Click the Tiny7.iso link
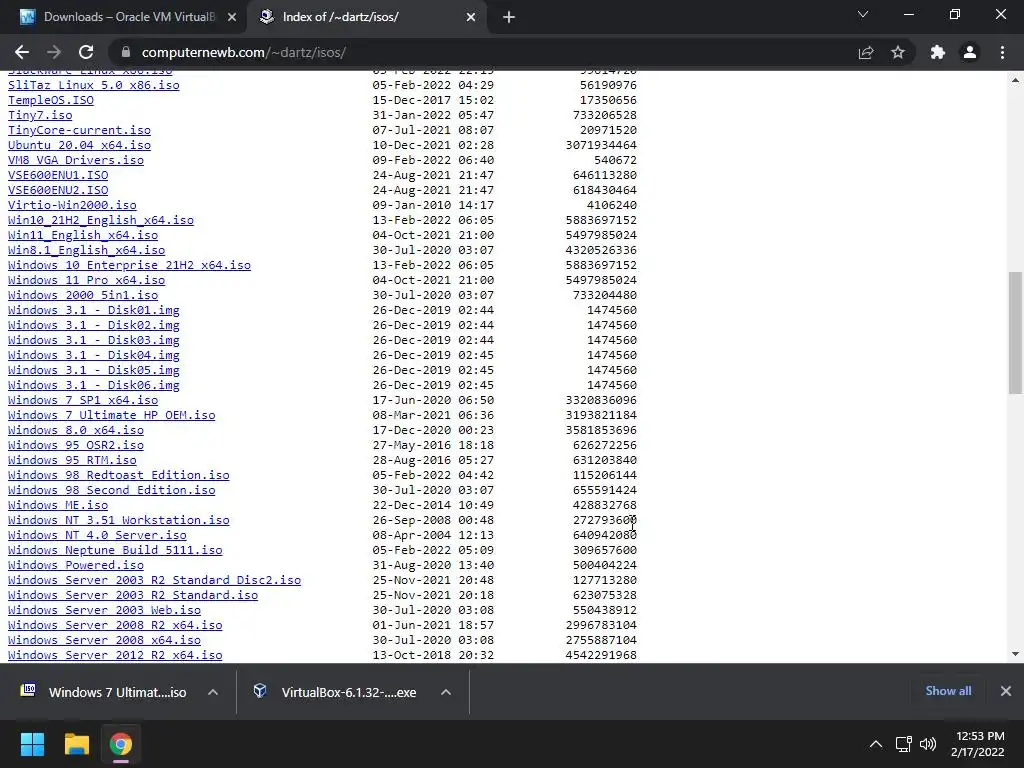Image resolution: width=1024 pixels, height=768 pixels. 40,115
